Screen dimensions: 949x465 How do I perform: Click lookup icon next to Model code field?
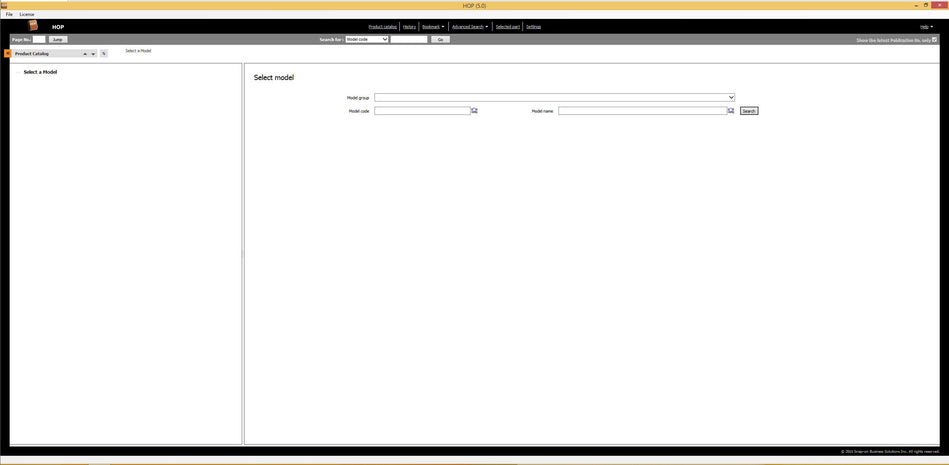(x=475, y=111)
